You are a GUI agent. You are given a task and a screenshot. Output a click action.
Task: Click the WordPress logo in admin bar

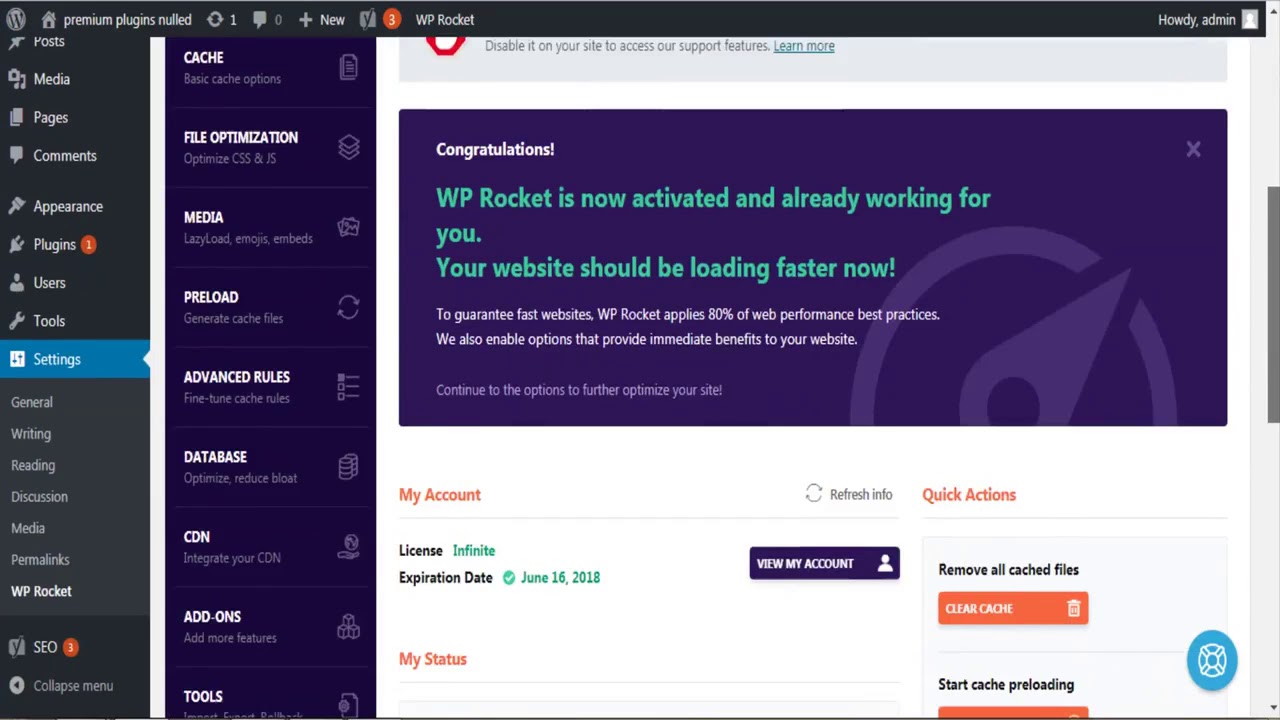coord(16,19)
